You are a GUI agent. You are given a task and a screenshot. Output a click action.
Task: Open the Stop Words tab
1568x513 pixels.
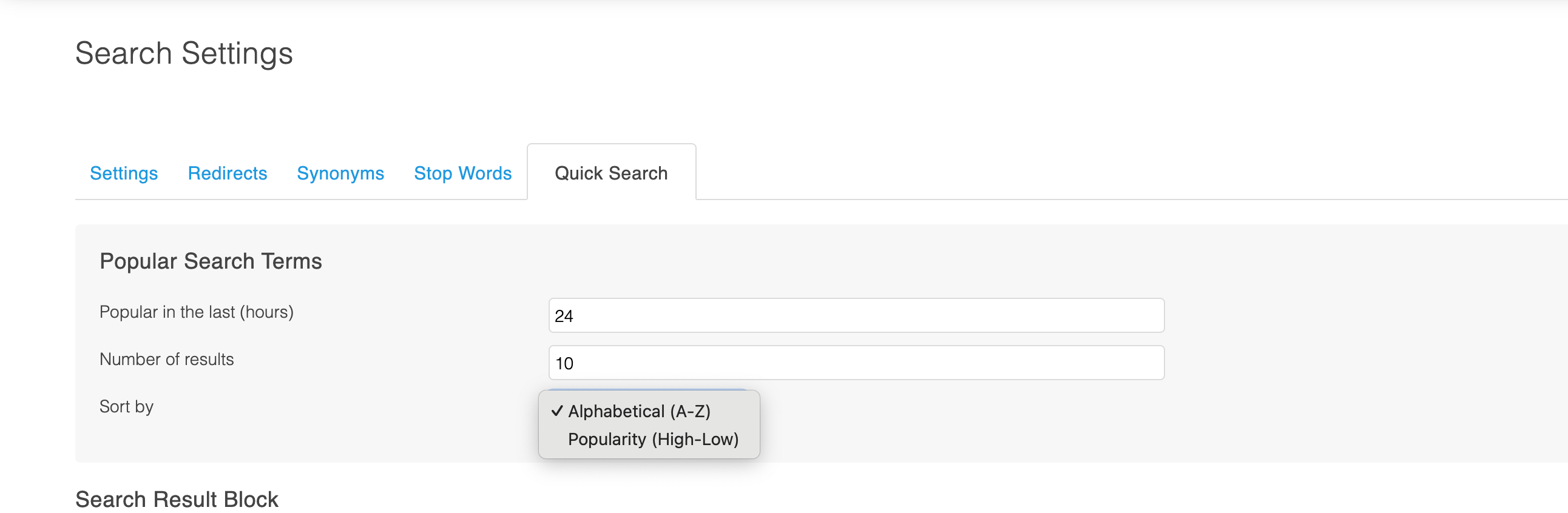[462, 173]
